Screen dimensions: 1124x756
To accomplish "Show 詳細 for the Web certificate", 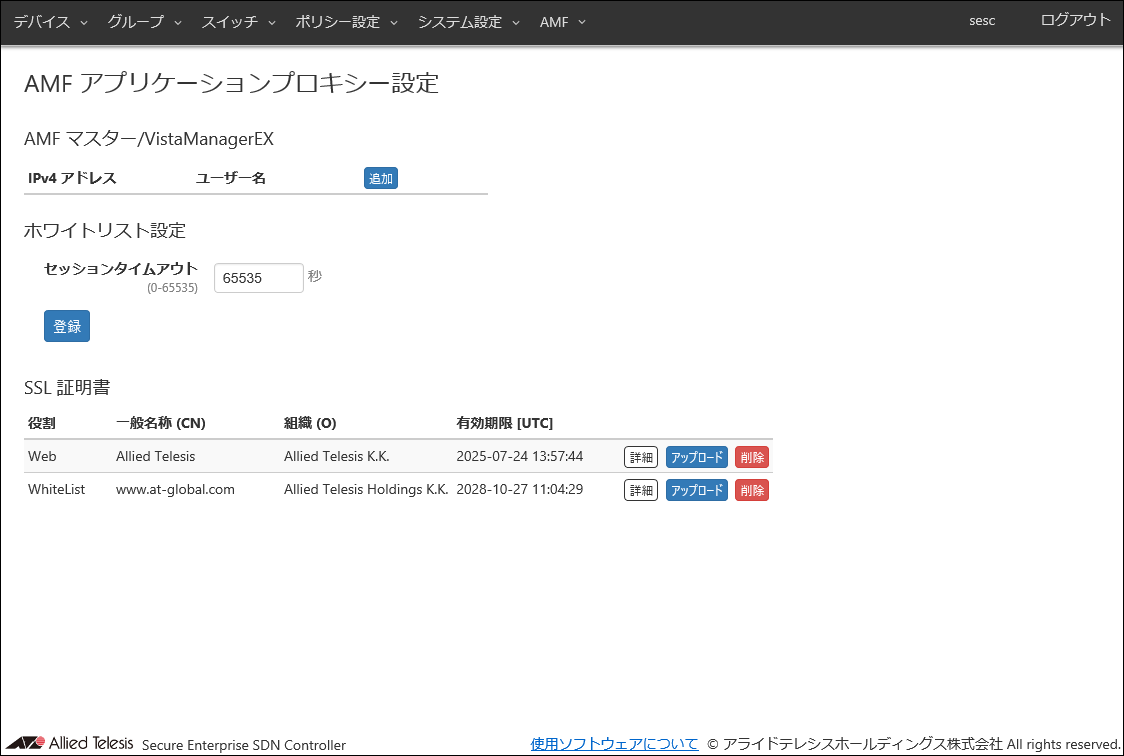I will [x=641, y=457].
